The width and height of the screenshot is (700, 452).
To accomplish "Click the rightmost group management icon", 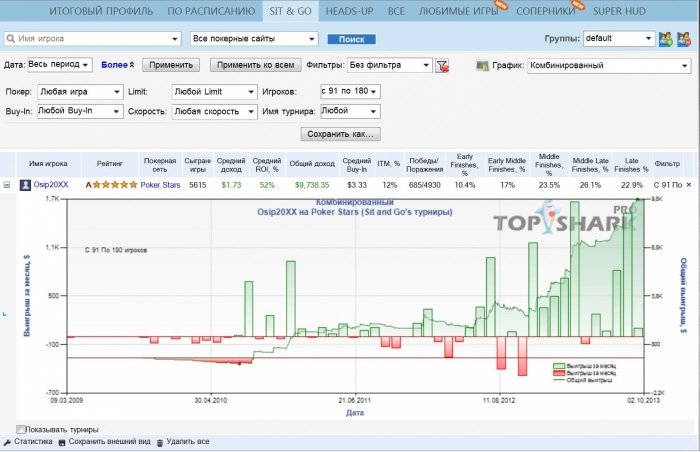I will coord(686,40).
